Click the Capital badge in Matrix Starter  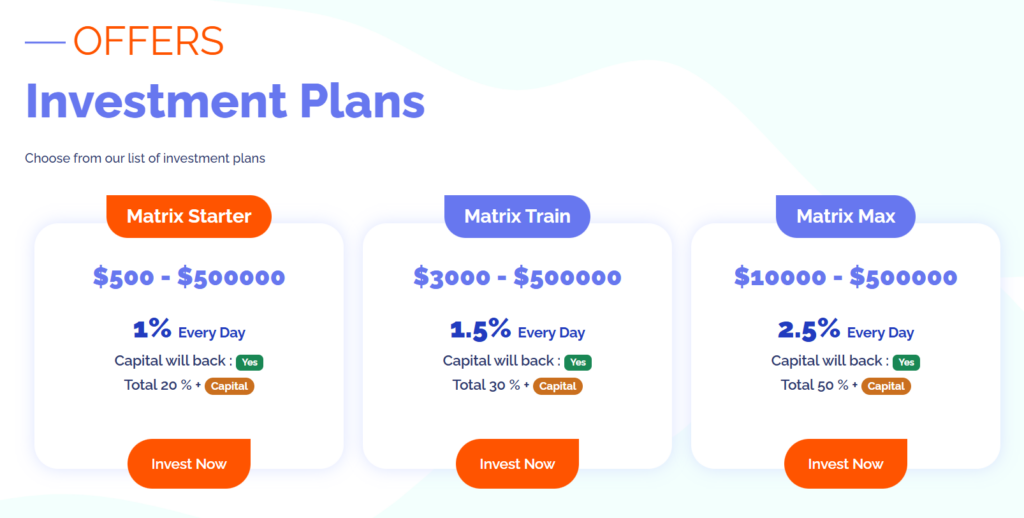[230, 386]
